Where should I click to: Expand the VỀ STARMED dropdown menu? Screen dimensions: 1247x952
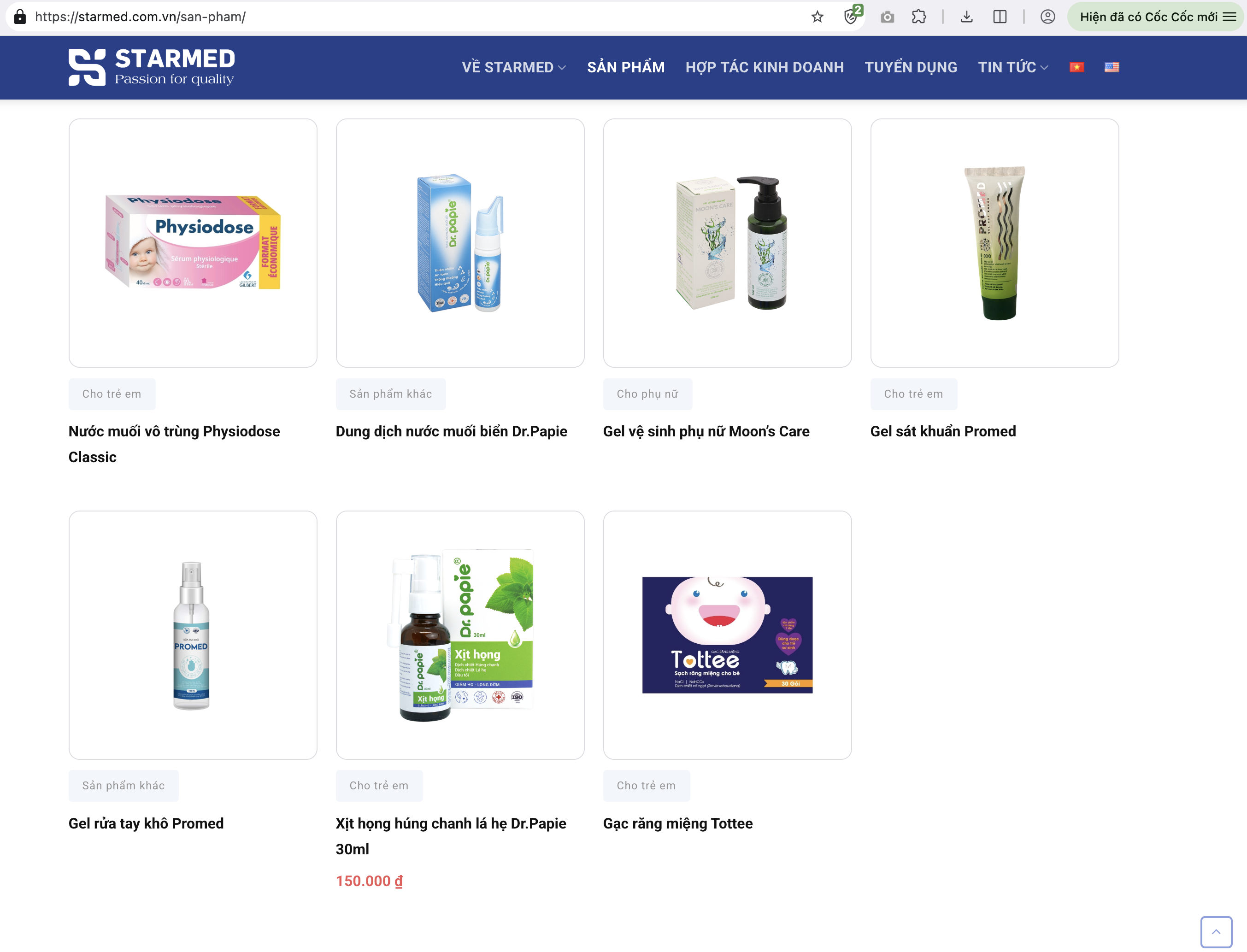[514, 67]
